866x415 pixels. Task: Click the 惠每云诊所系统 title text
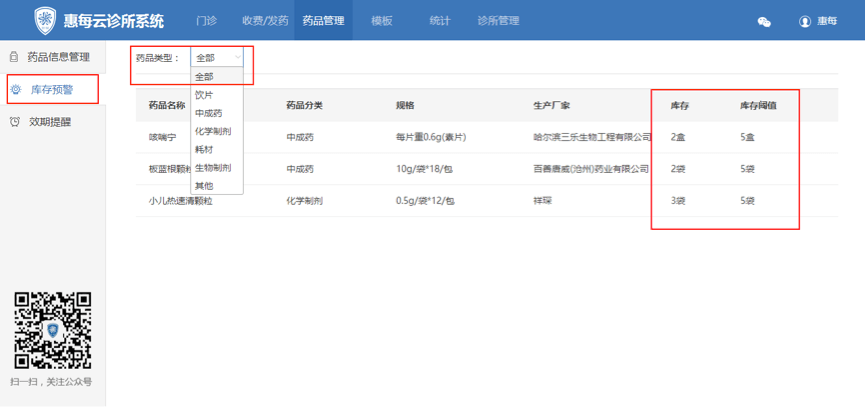(113, 21)
